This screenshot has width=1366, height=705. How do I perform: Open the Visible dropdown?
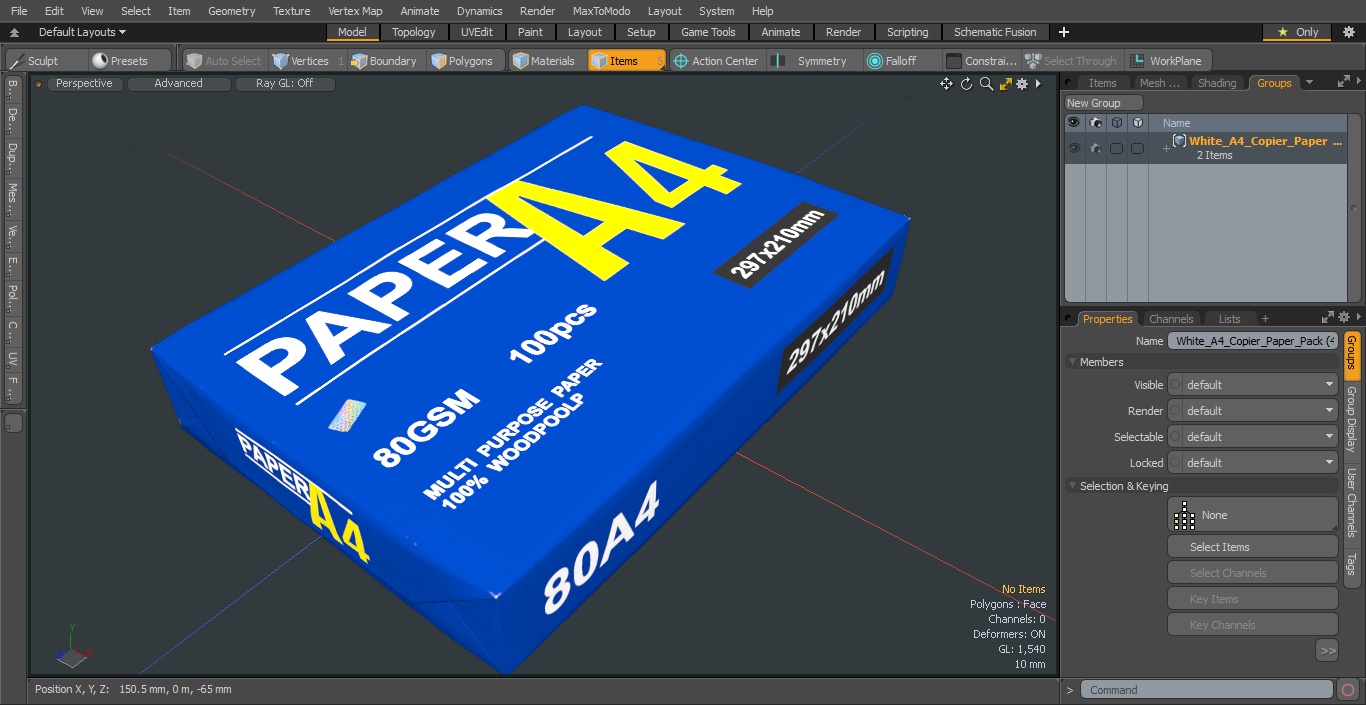pos(1253,385)
